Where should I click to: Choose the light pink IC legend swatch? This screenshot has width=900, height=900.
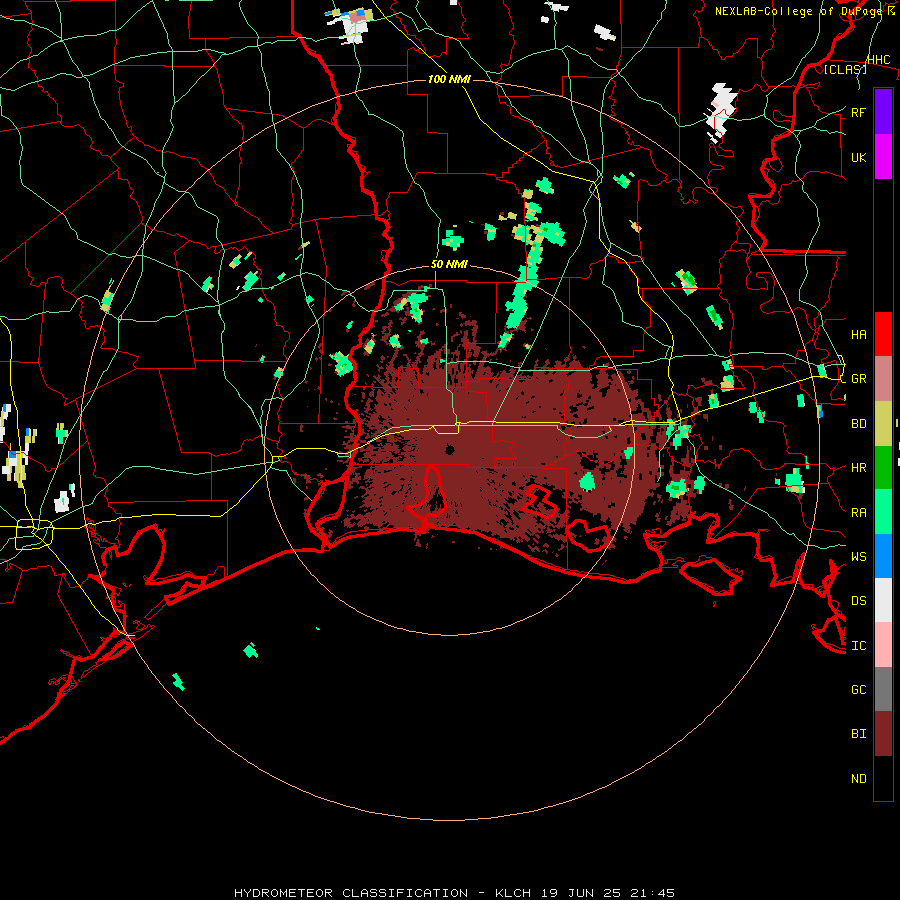pos(883,645)
